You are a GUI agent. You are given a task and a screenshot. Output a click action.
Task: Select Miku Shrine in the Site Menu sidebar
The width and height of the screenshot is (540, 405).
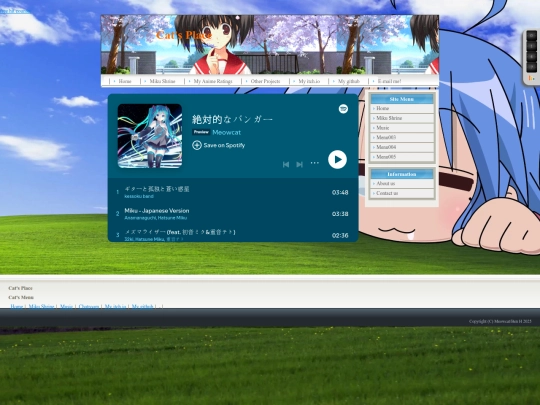point(402,118)
